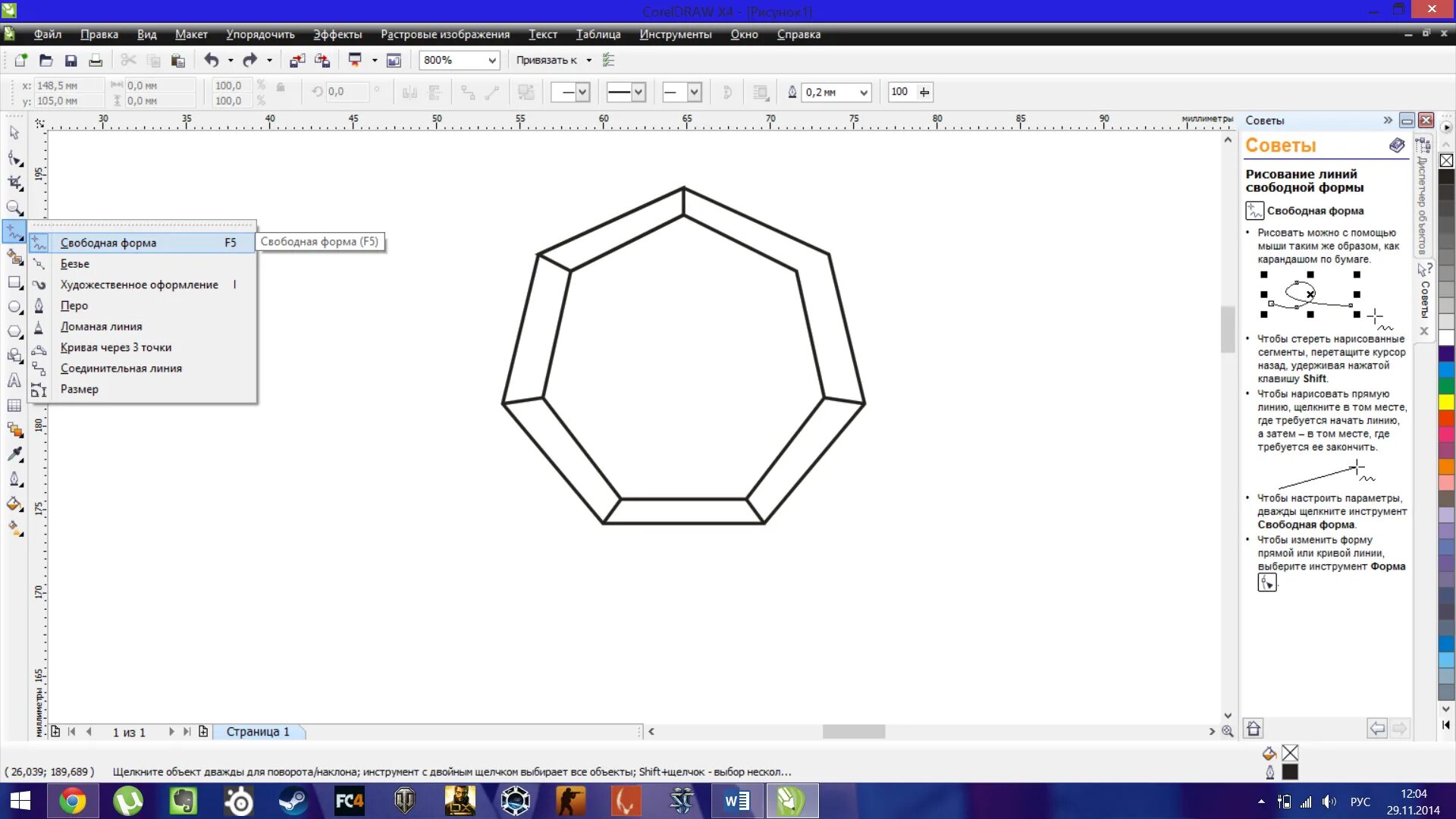Click the Undo arrow icon
Image resolution: width=1456 pixels, height=819 pixels.
coord(212,61)
